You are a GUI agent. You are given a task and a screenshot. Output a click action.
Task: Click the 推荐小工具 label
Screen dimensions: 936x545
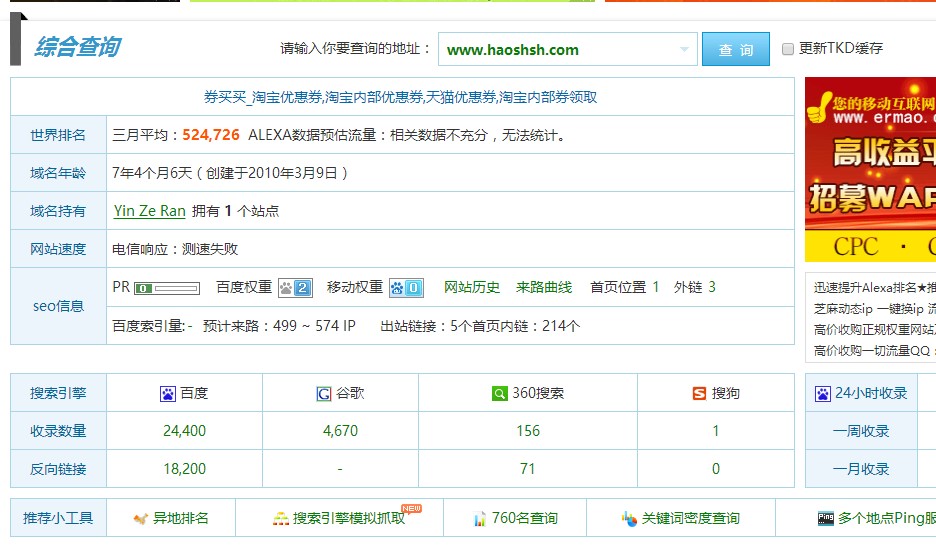(58, 518)
